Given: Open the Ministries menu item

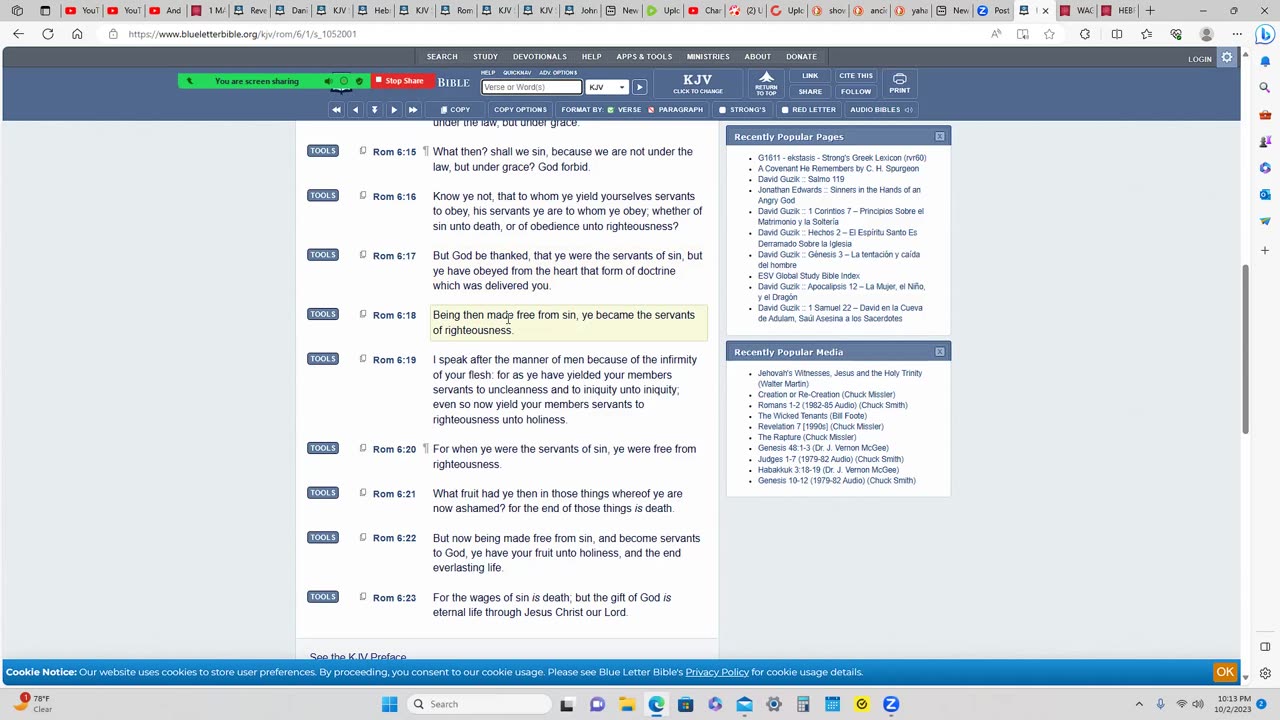Looking at the screenshot, I should pyautogui.click(x=708, y=57).
